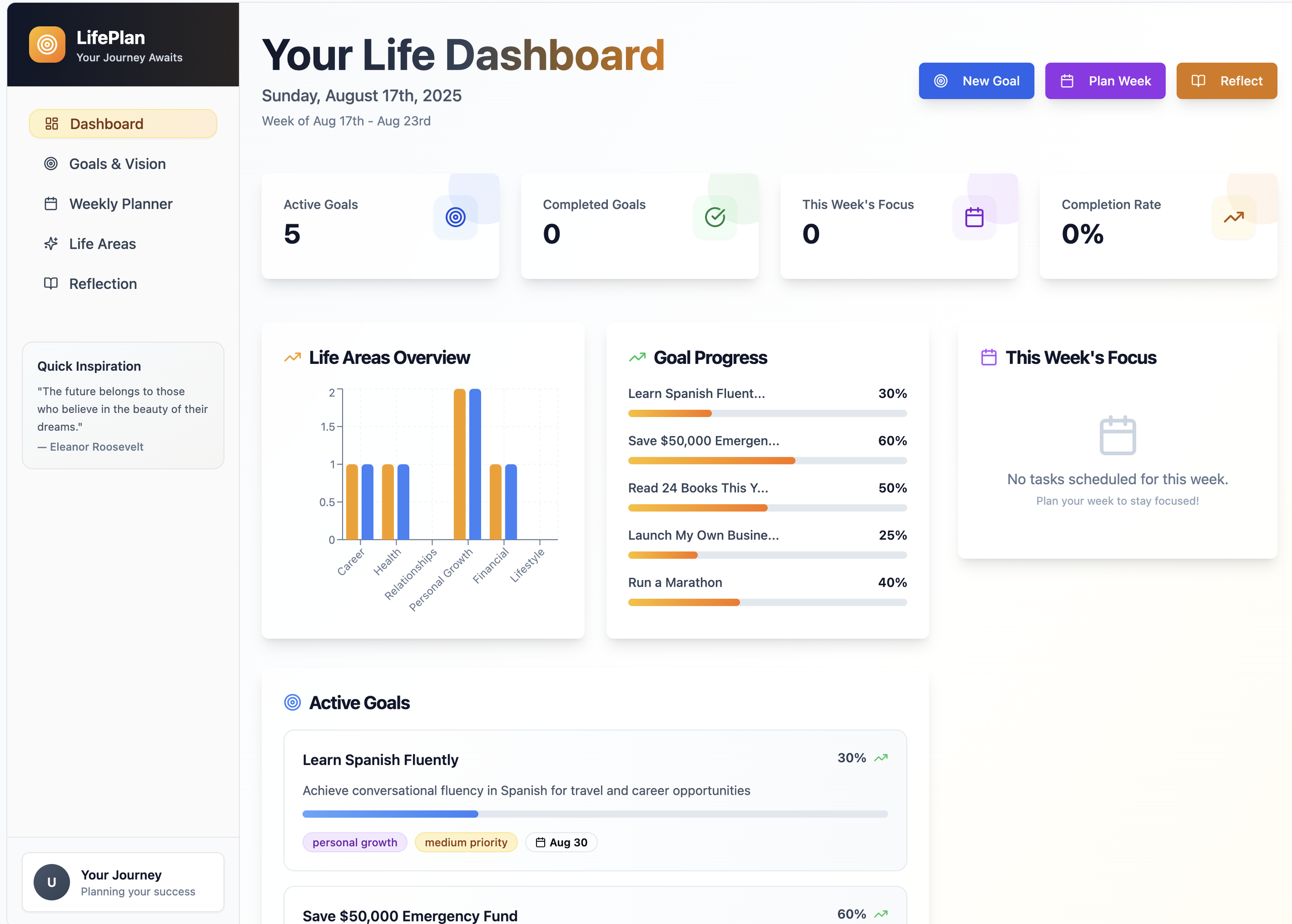
Task: Click the Career bars in the chart
Action: [x=360, y=502]
